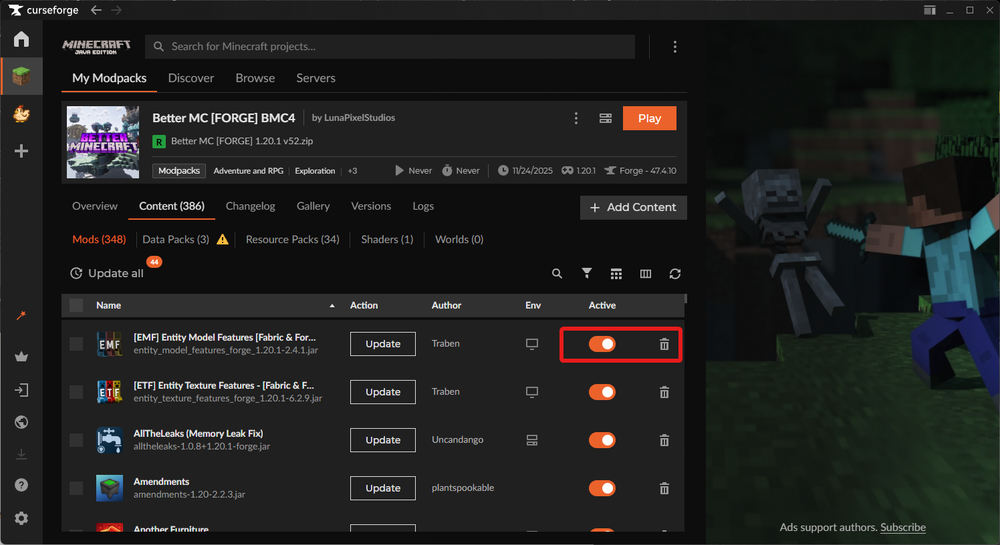Disable the Entity Model Features mod toggle
The width and height of the screenshot is (1000, 545).
pyautogui.click(x=602, y=344)
